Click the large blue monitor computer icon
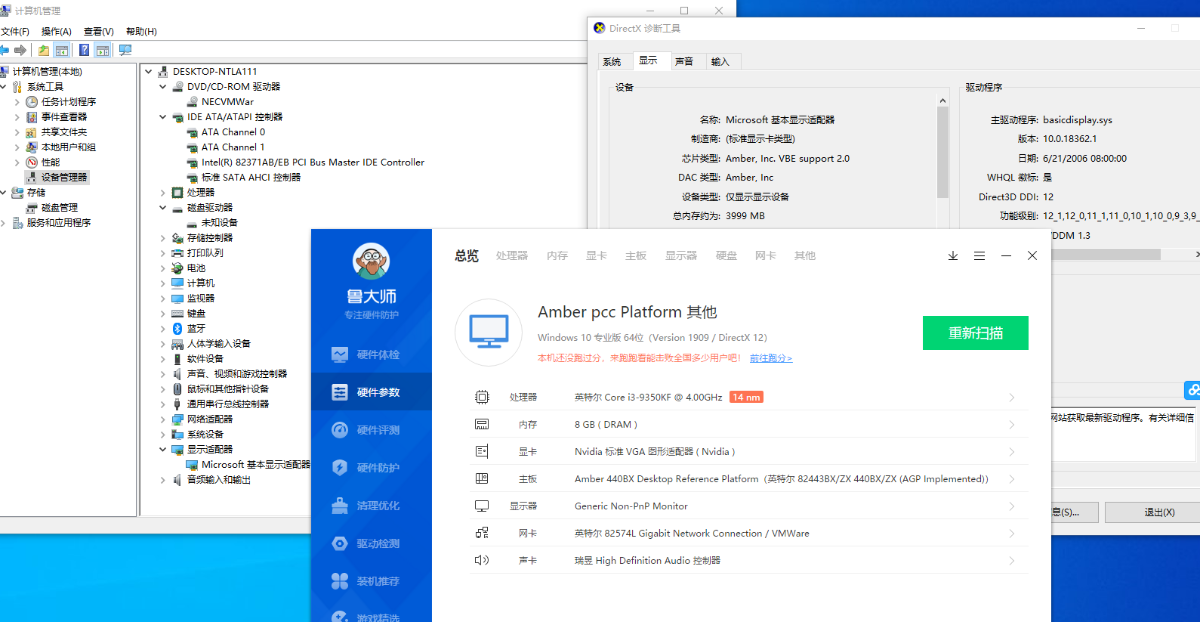1200x622 pixels. click(489, 332)
